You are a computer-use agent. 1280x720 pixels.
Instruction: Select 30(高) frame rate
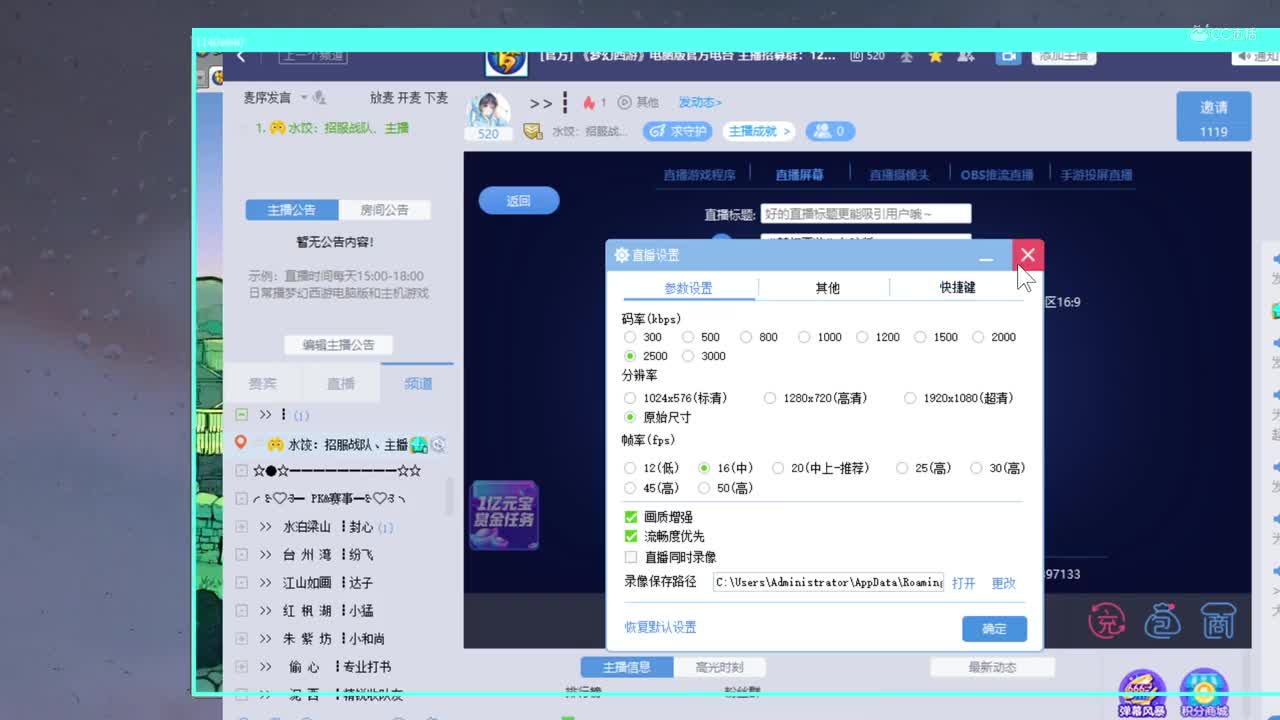click(x=976, y=468)
